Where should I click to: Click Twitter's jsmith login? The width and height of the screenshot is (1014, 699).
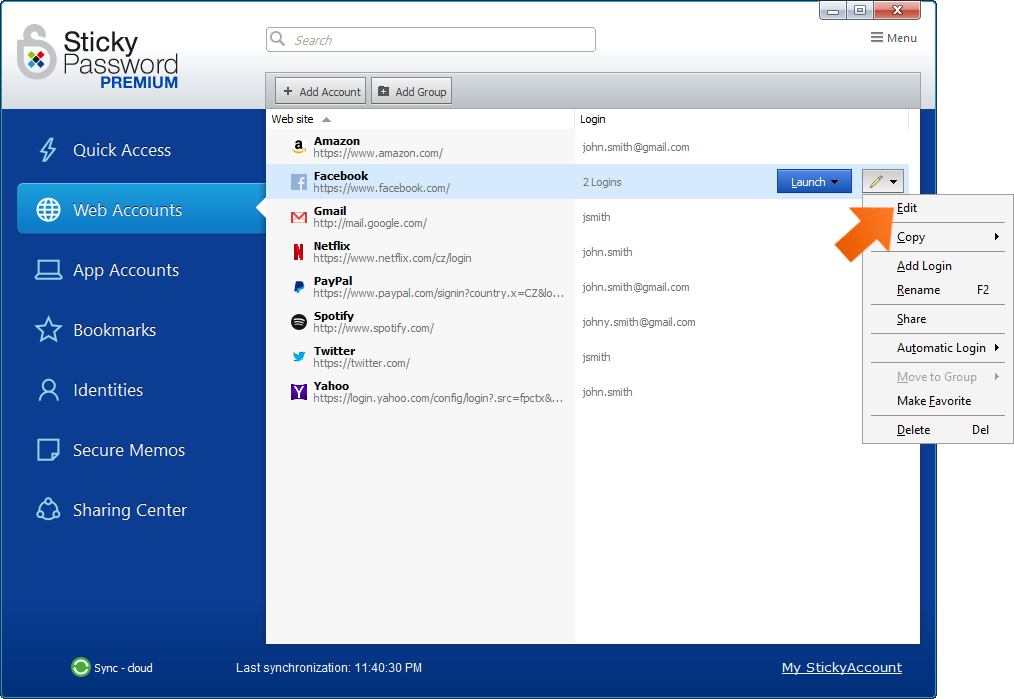596,357
